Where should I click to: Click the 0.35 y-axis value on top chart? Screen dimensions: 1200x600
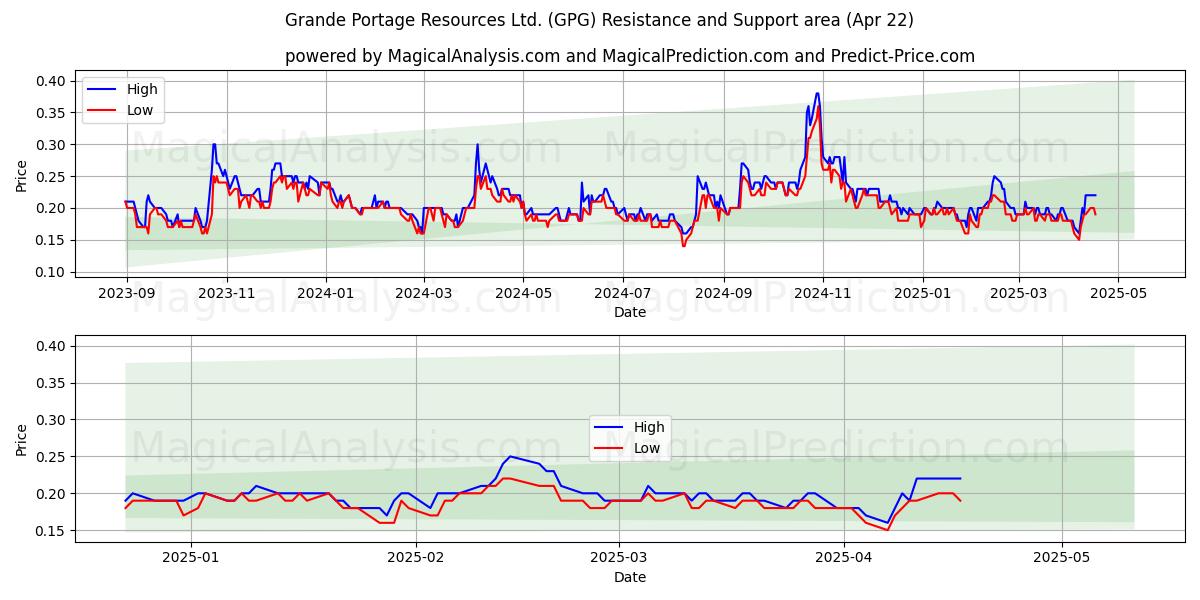[51, 113]
